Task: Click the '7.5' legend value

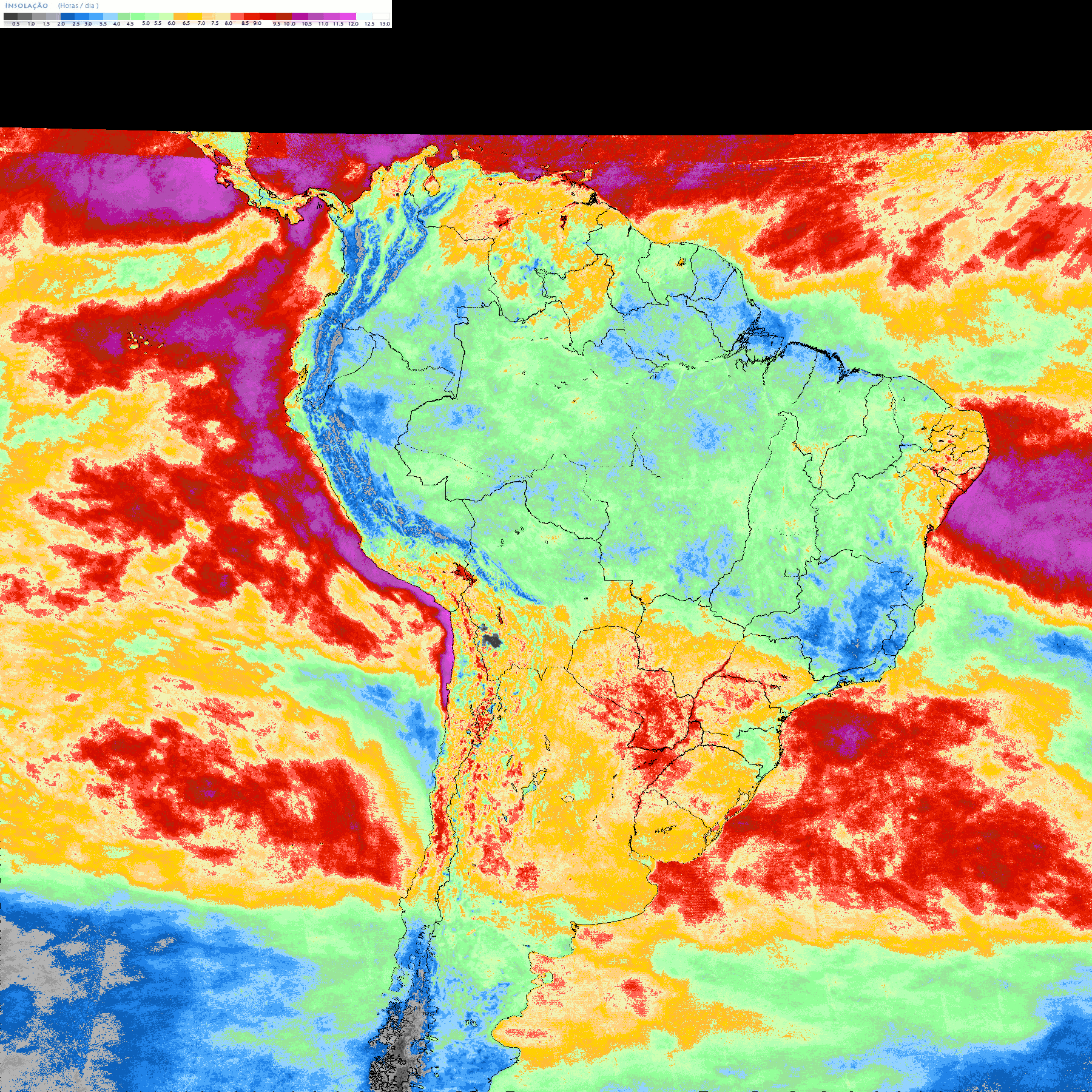Action: 215,23
